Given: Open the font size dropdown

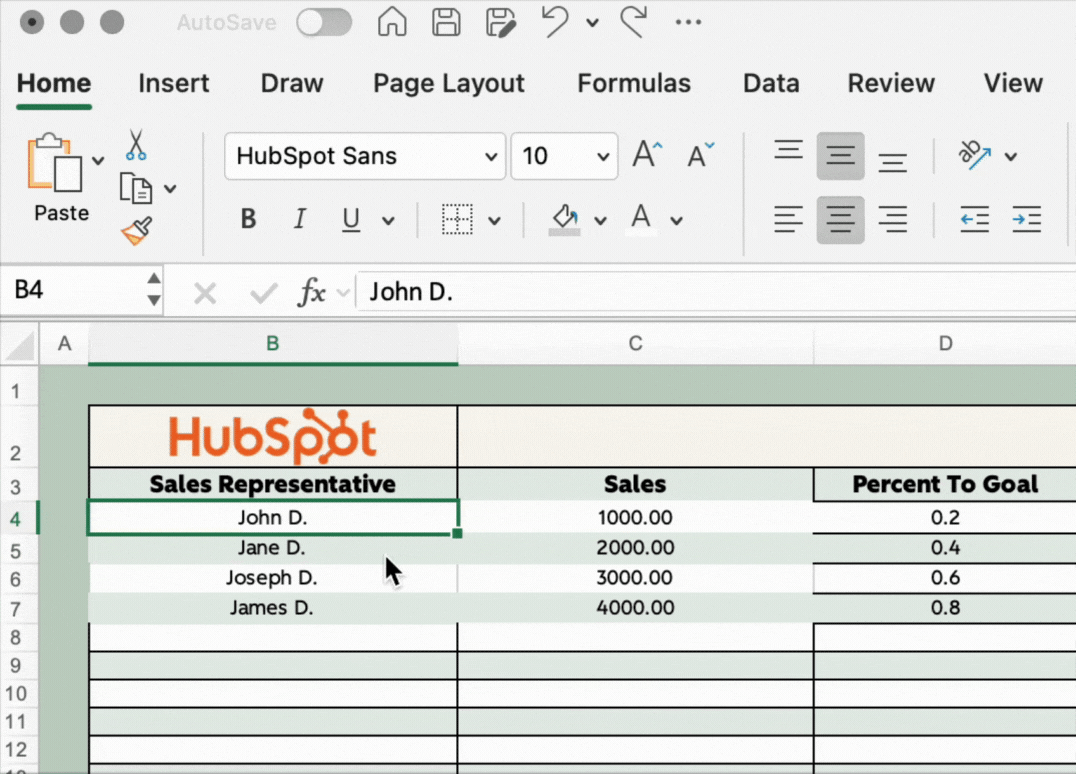Looking at the screenshot, I should click(x=603, y=156).
